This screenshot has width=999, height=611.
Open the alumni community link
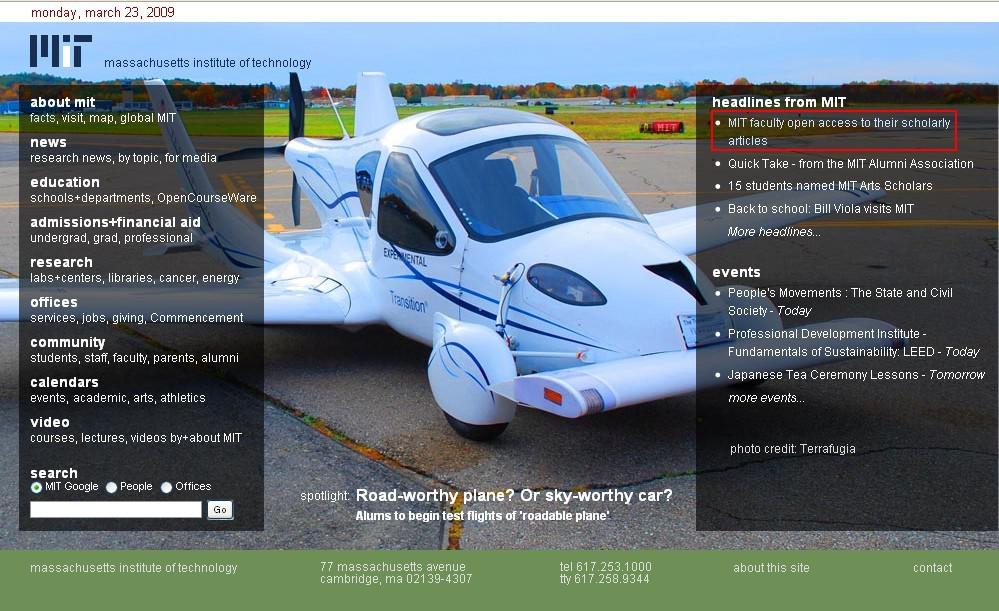coord(220,358)
